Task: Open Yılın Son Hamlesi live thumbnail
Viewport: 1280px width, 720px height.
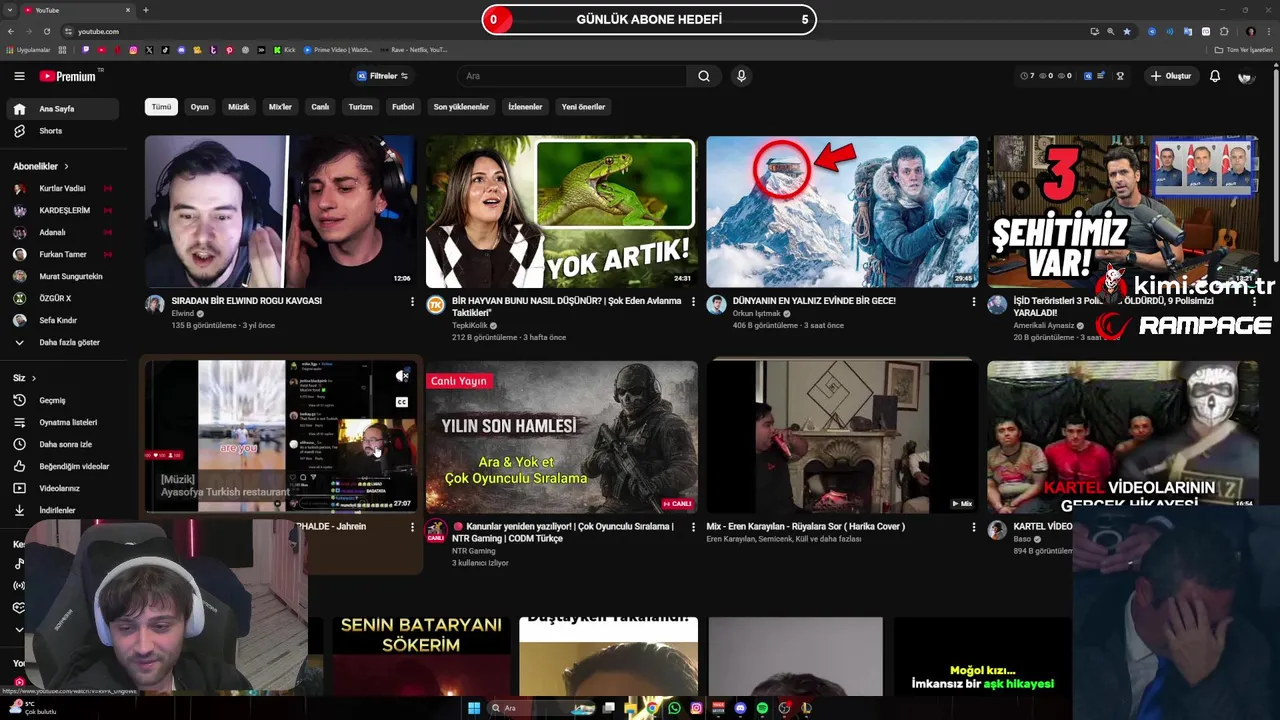Action: 561,438
